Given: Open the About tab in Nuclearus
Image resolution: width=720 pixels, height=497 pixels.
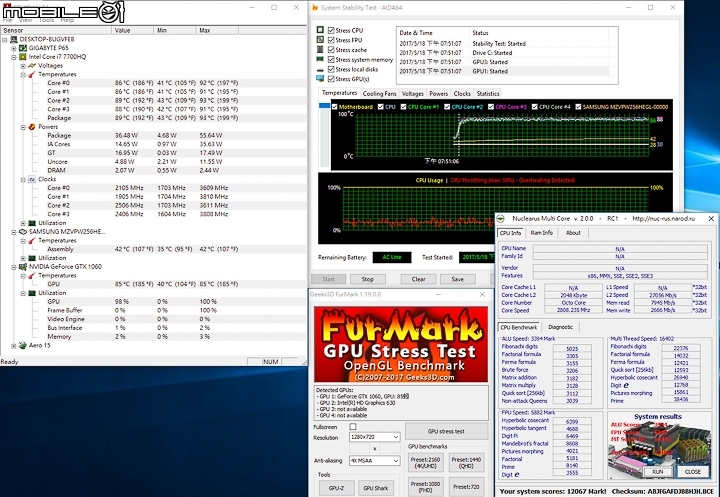Looking at the screenshot, I should pos(573,233).
